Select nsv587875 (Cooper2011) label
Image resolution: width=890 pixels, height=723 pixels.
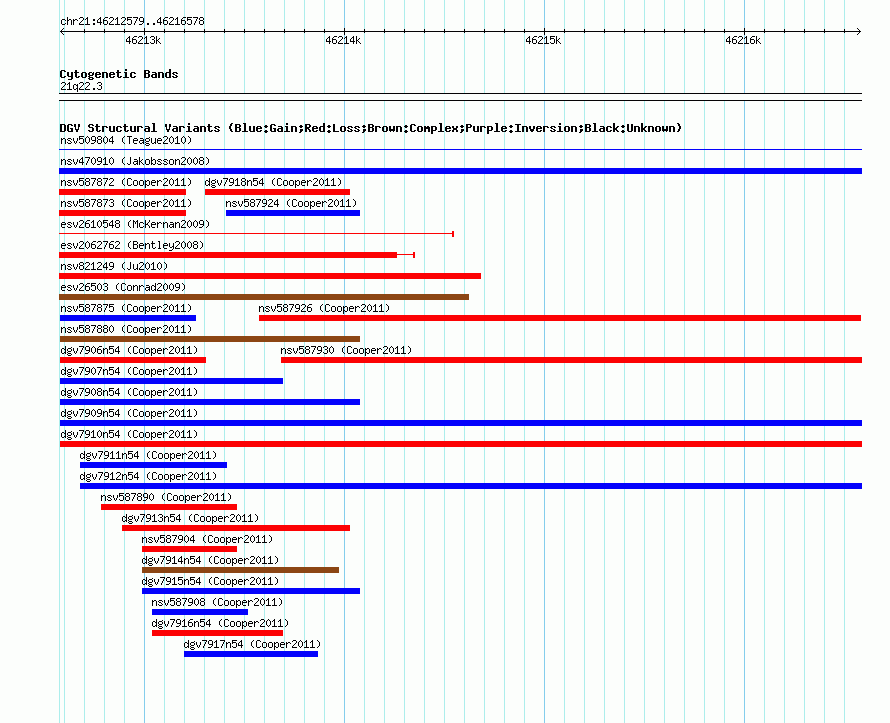(126, 308)
